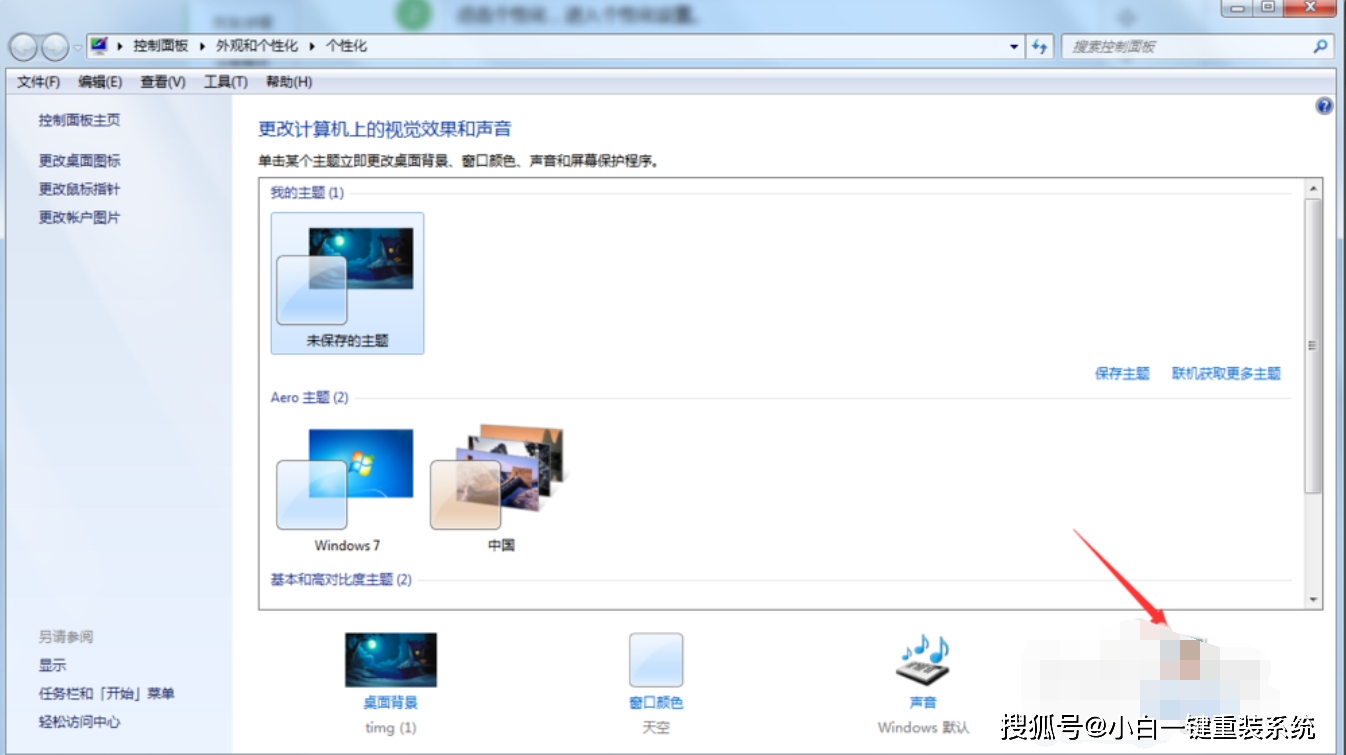Image resolution: width=1346 pixels, height=755 pixels.
Task: Open 任务栏和「开始」菜单 link
Action: pos(106,693)
